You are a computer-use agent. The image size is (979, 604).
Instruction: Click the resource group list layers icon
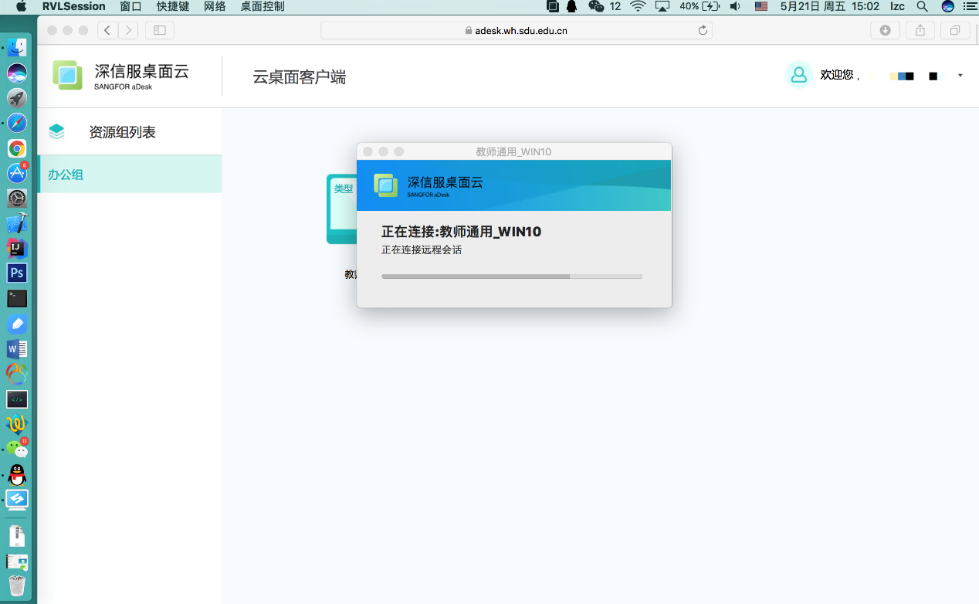[x=57, y=132]
